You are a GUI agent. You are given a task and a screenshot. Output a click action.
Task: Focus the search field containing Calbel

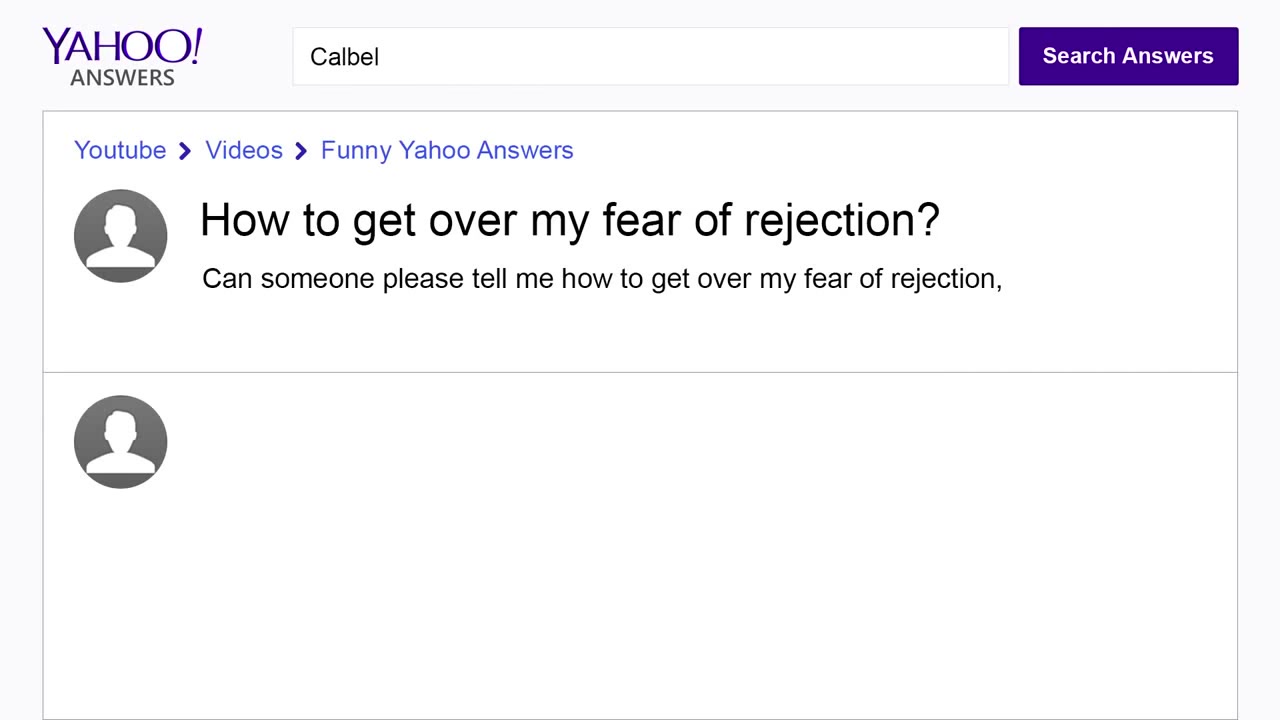650,56
